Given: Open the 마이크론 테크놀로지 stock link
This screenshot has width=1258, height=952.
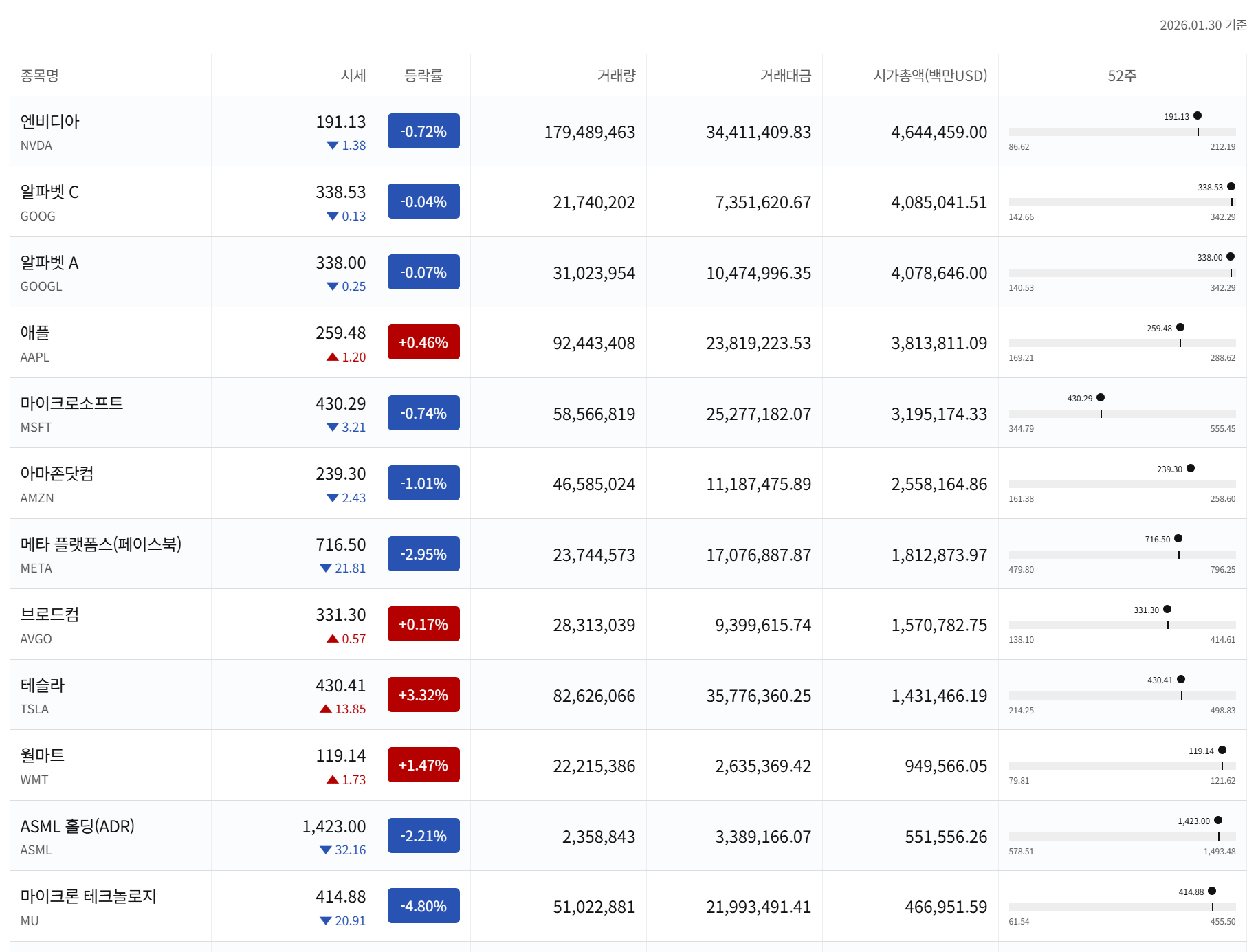Looking at the screenshot, I should pos(89,896).
